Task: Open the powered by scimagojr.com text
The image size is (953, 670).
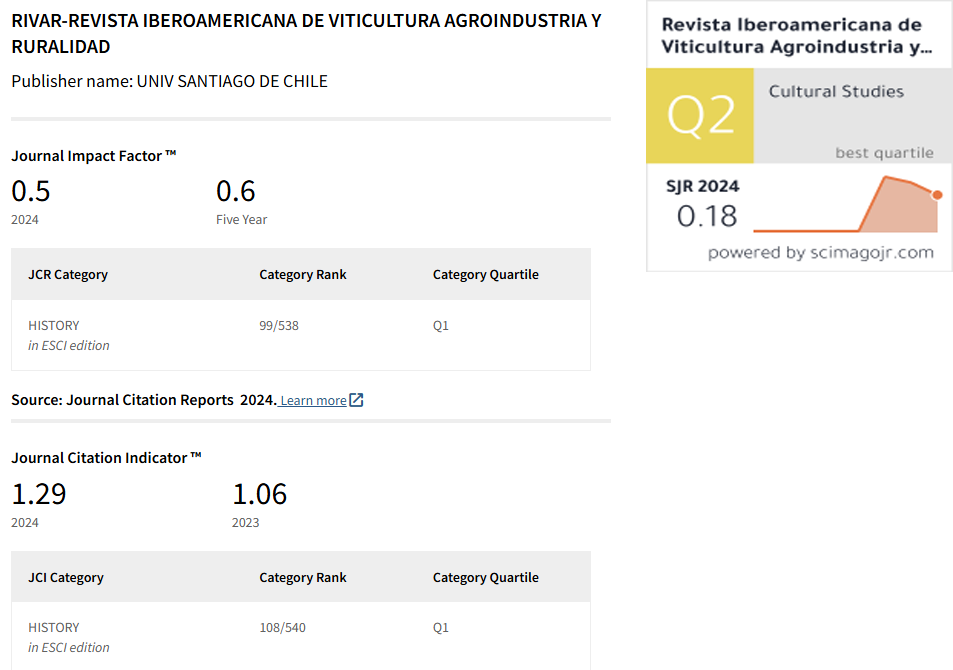Action: tap(820, 253)
